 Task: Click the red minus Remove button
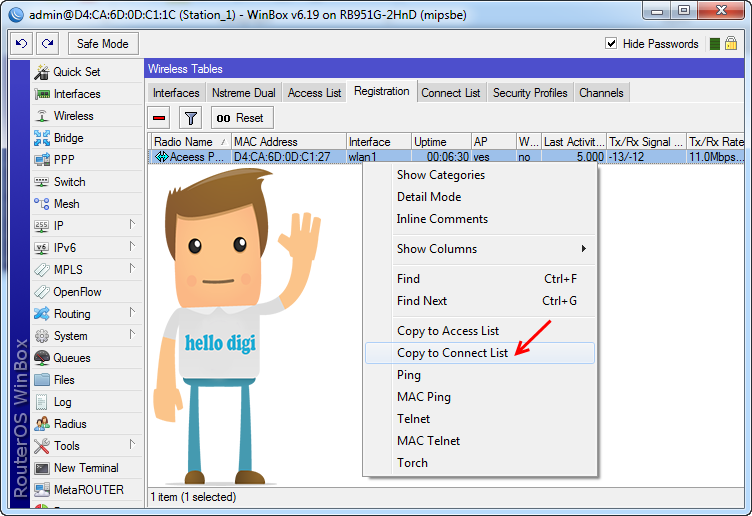coord(159,117)
